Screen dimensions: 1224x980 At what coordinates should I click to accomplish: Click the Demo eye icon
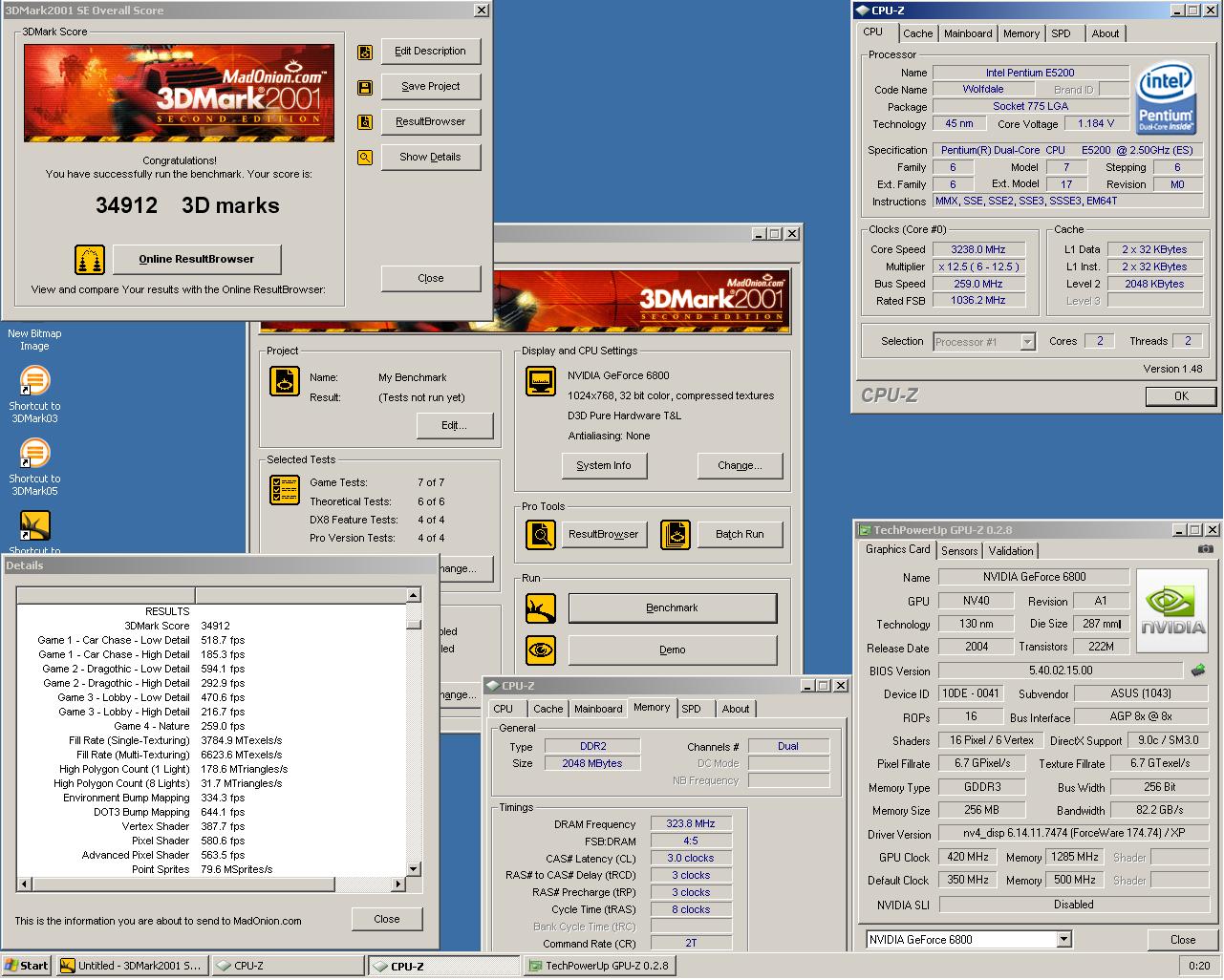(541, 650)
